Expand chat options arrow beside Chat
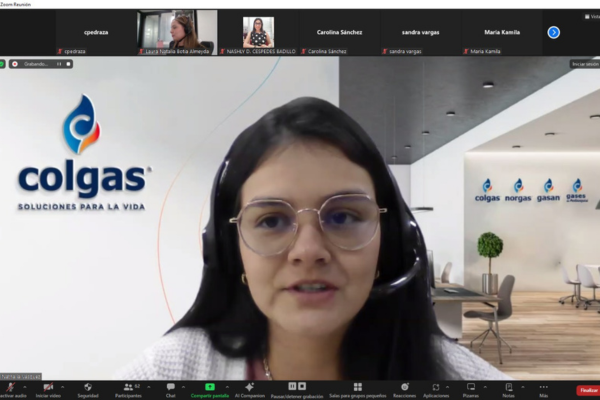600x400 pixels. coord(183,387)
